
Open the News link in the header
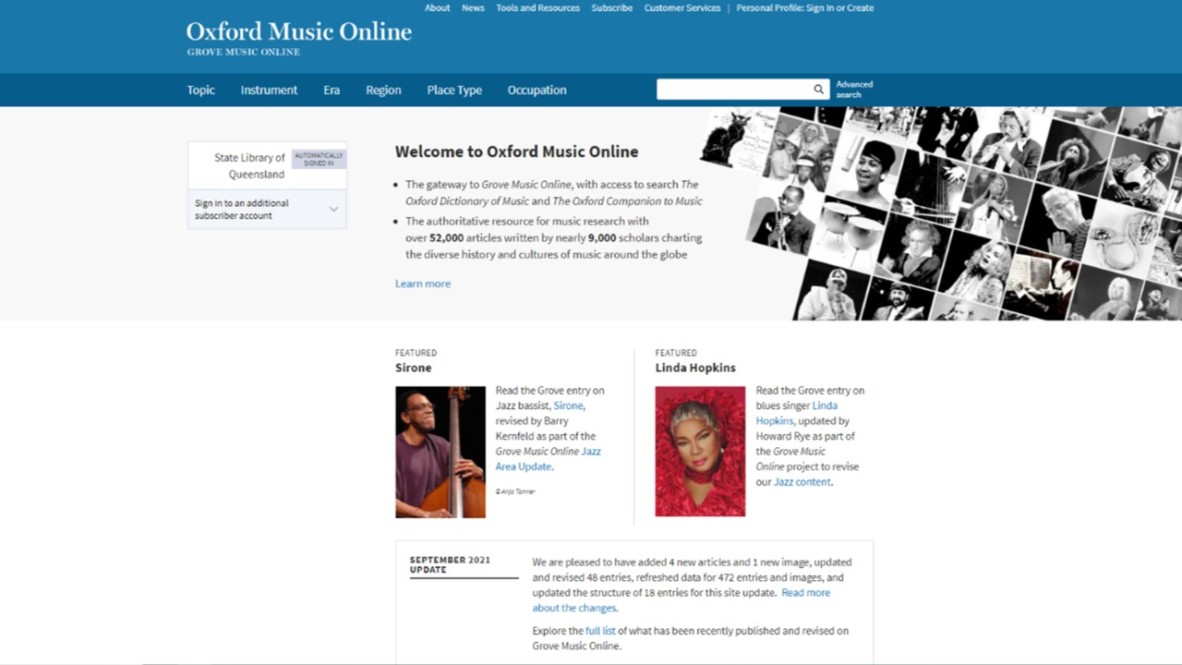pyautogui.click(x=473, y=8)
